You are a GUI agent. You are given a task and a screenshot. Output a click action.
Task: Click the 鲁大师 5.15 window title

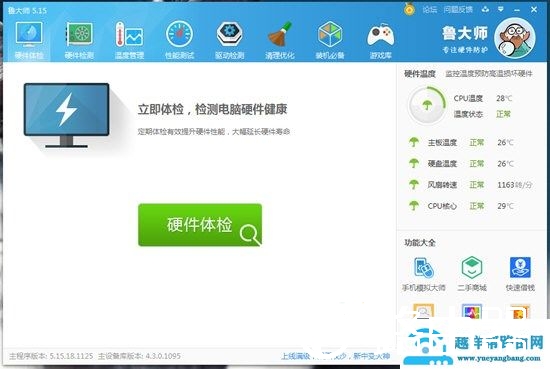(27, 10)
